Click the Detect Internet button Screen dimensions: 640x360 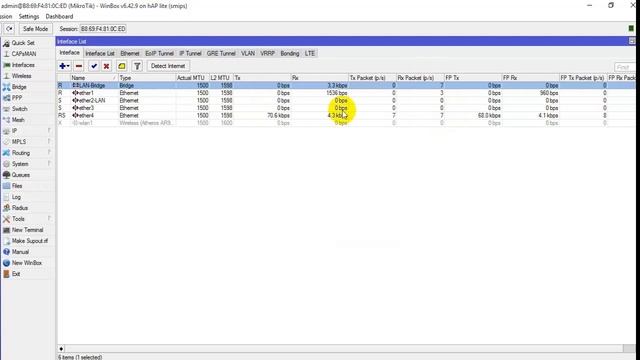168,66
